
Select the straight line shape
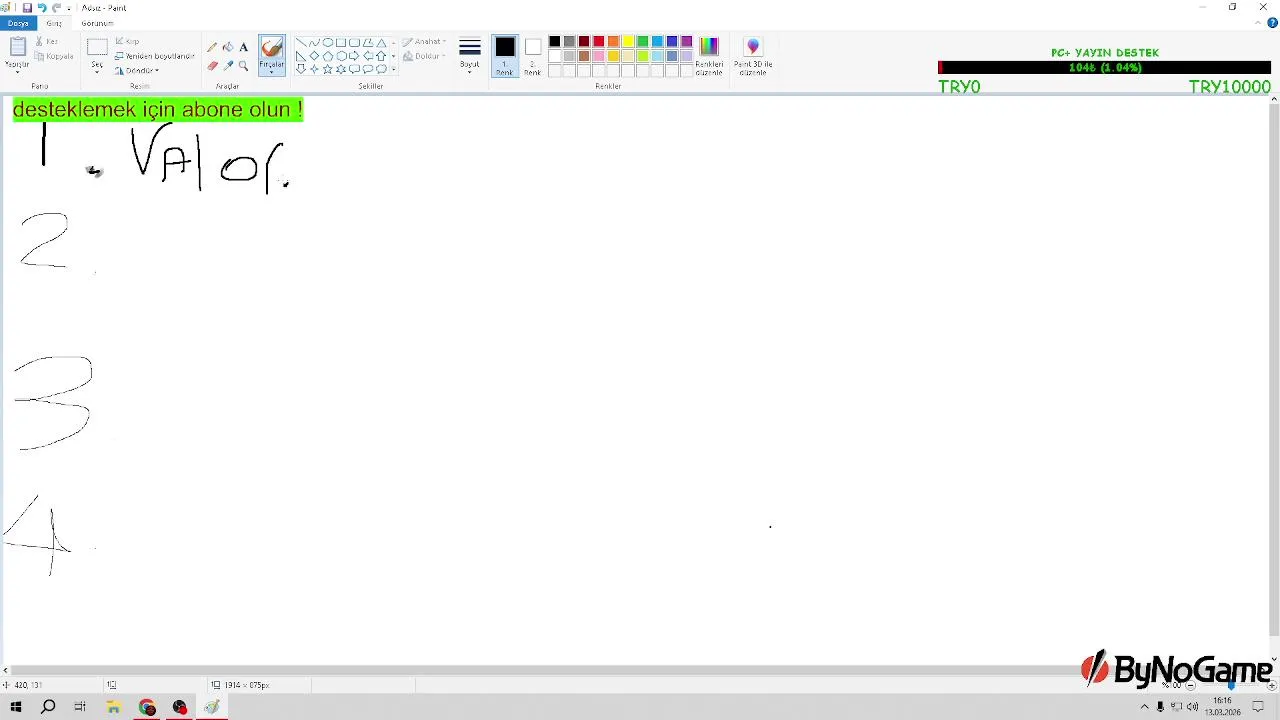click(300, 43)
